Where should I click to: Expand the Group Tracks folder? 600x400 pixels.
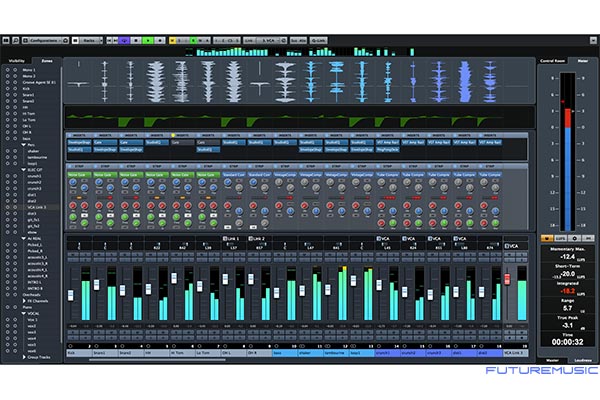(x=24, y=357)
